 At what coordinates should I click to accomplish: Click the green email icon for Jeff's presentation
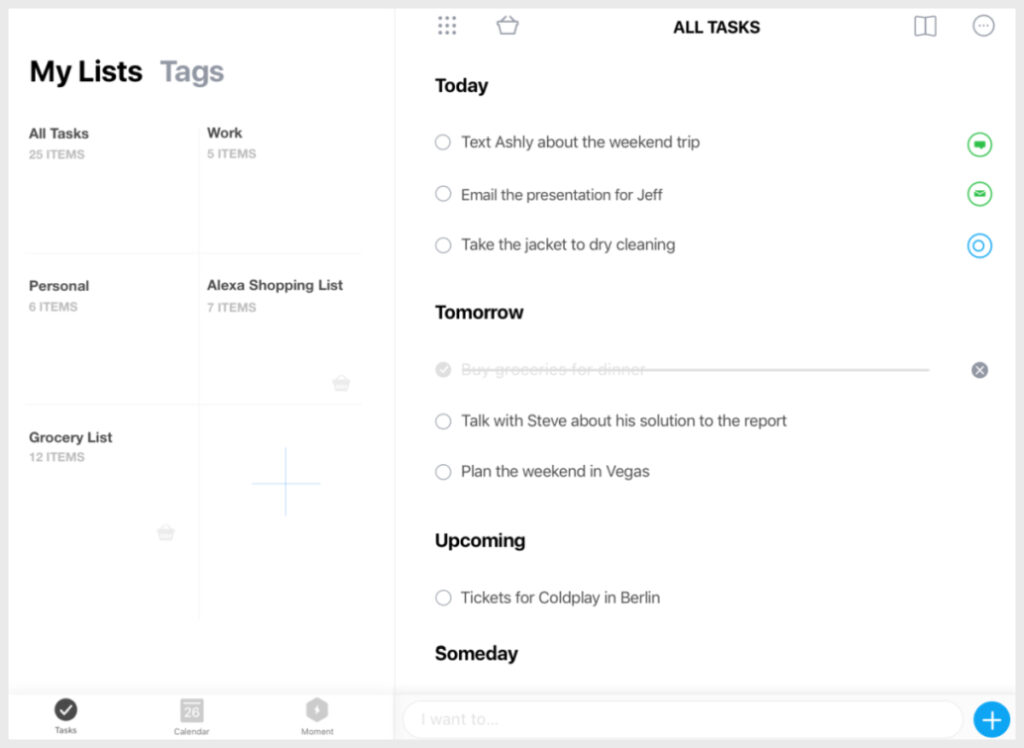(x=979, y=194)
